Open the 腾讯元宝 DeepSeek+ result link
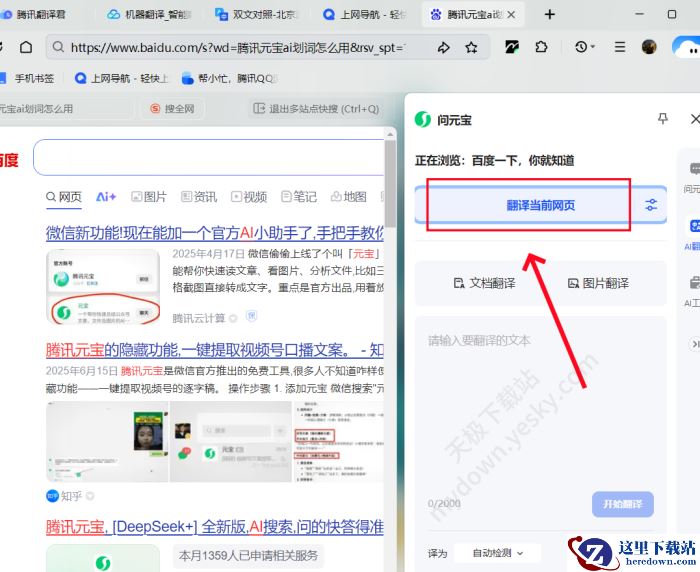 point(215,527)
